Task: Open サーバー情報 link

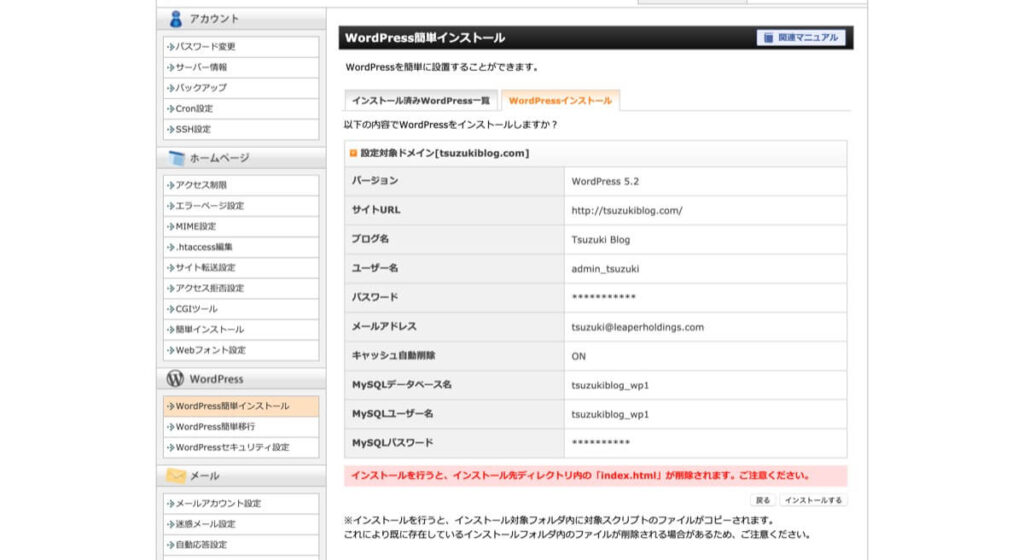Action: click(241, 67)
